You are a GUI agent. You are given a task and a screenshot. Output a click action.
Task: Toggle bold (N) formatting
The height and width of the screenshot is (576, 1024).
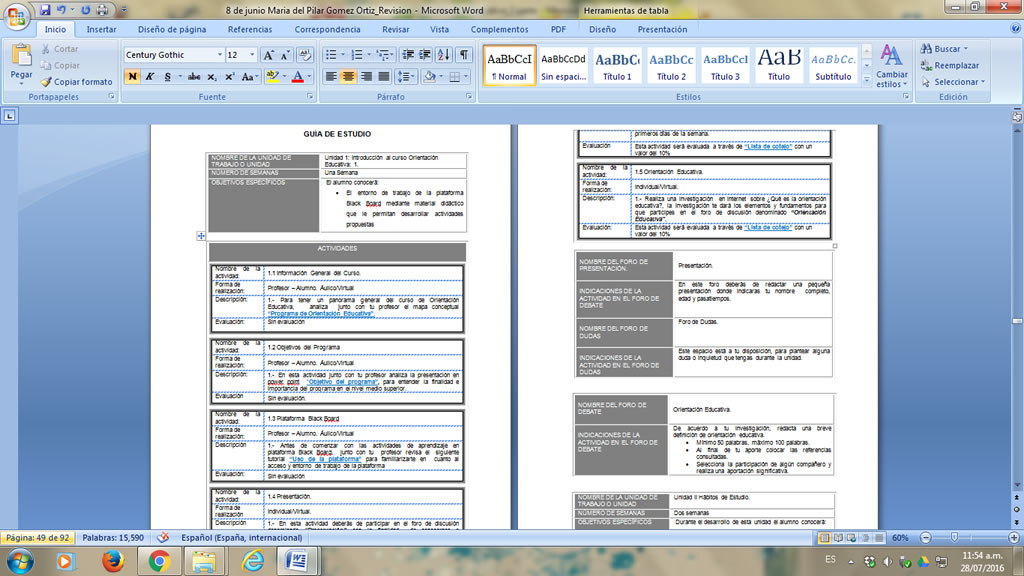click(x=132, y=77)
